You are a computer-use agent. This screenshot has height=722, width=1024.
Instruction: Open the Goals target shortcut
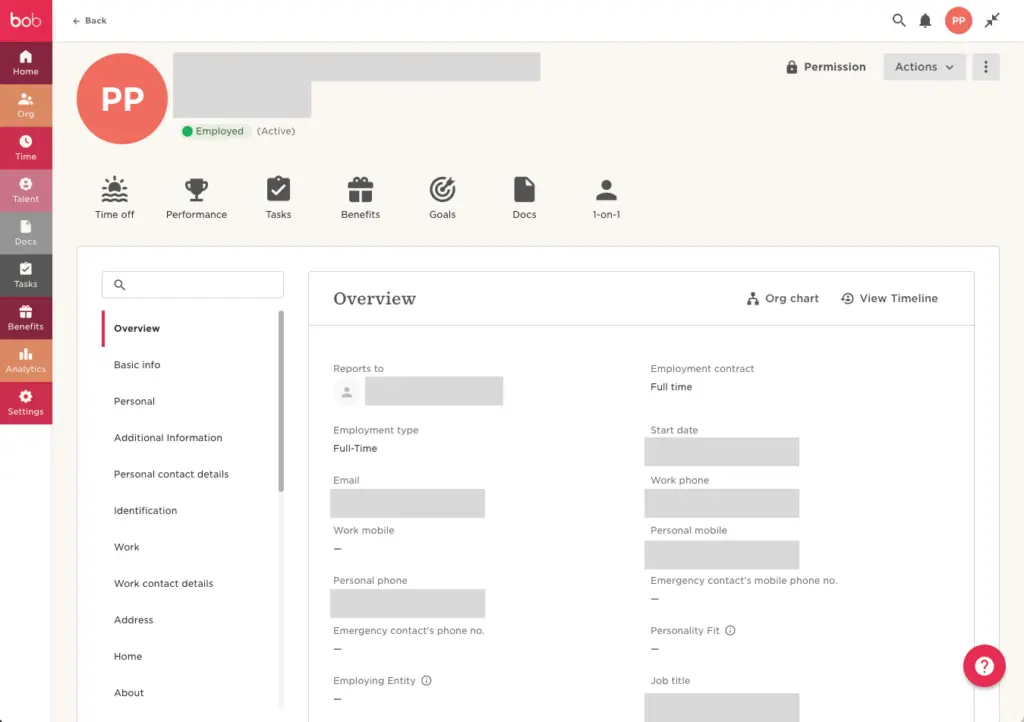pos(442,197)
